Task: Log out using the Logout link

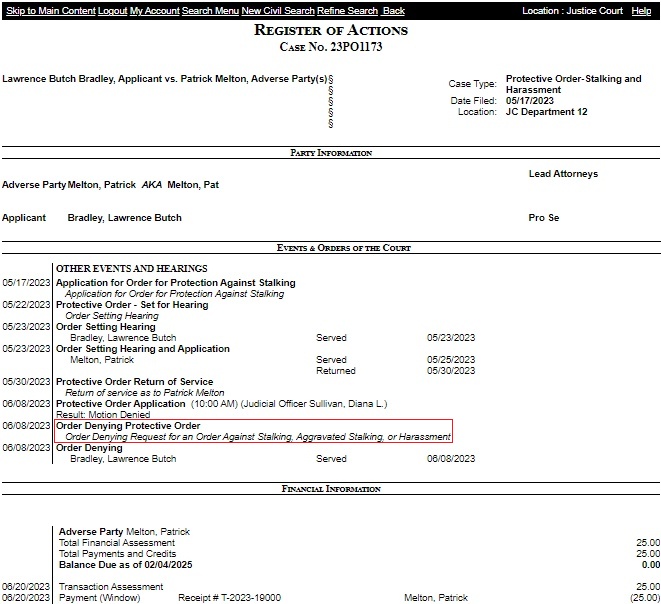Action: point(113,11)
